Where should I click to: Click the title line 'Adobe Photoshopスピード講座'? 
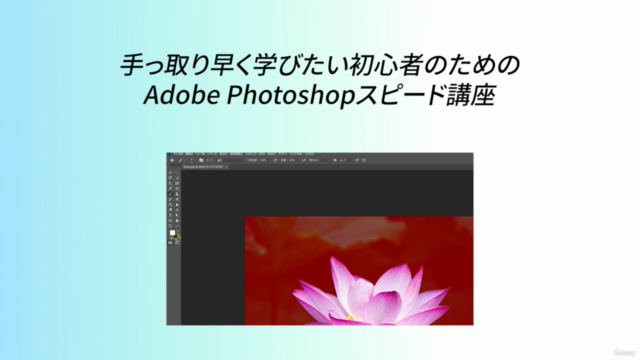320,95
